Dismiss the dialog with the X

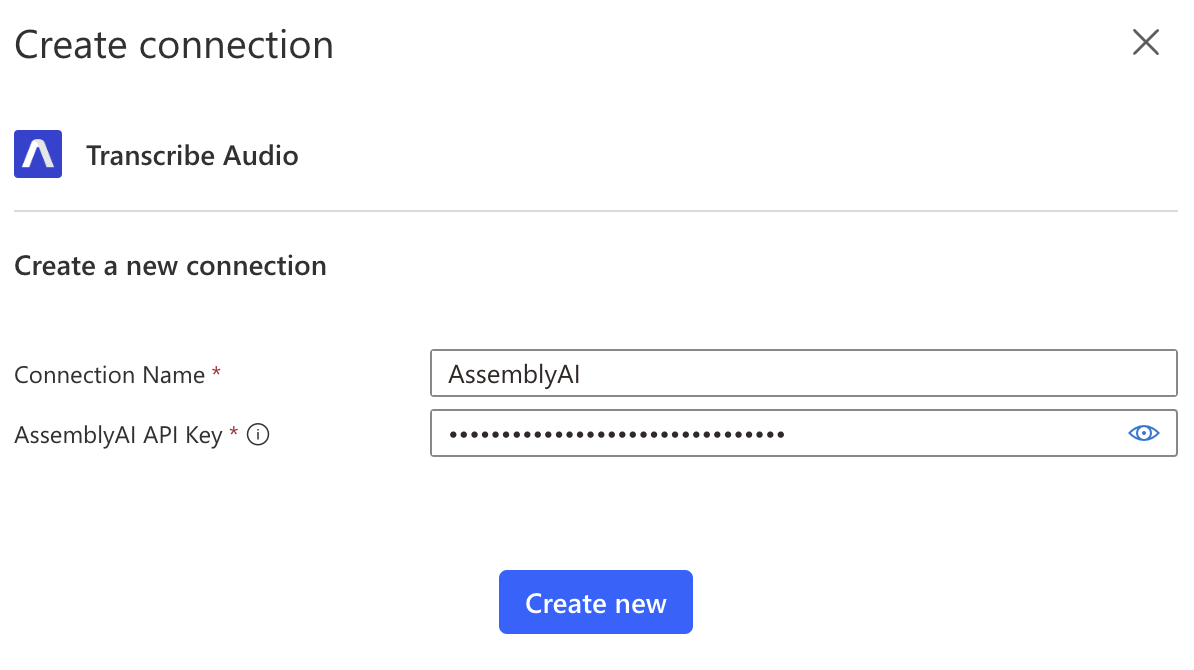point(1146,42)
